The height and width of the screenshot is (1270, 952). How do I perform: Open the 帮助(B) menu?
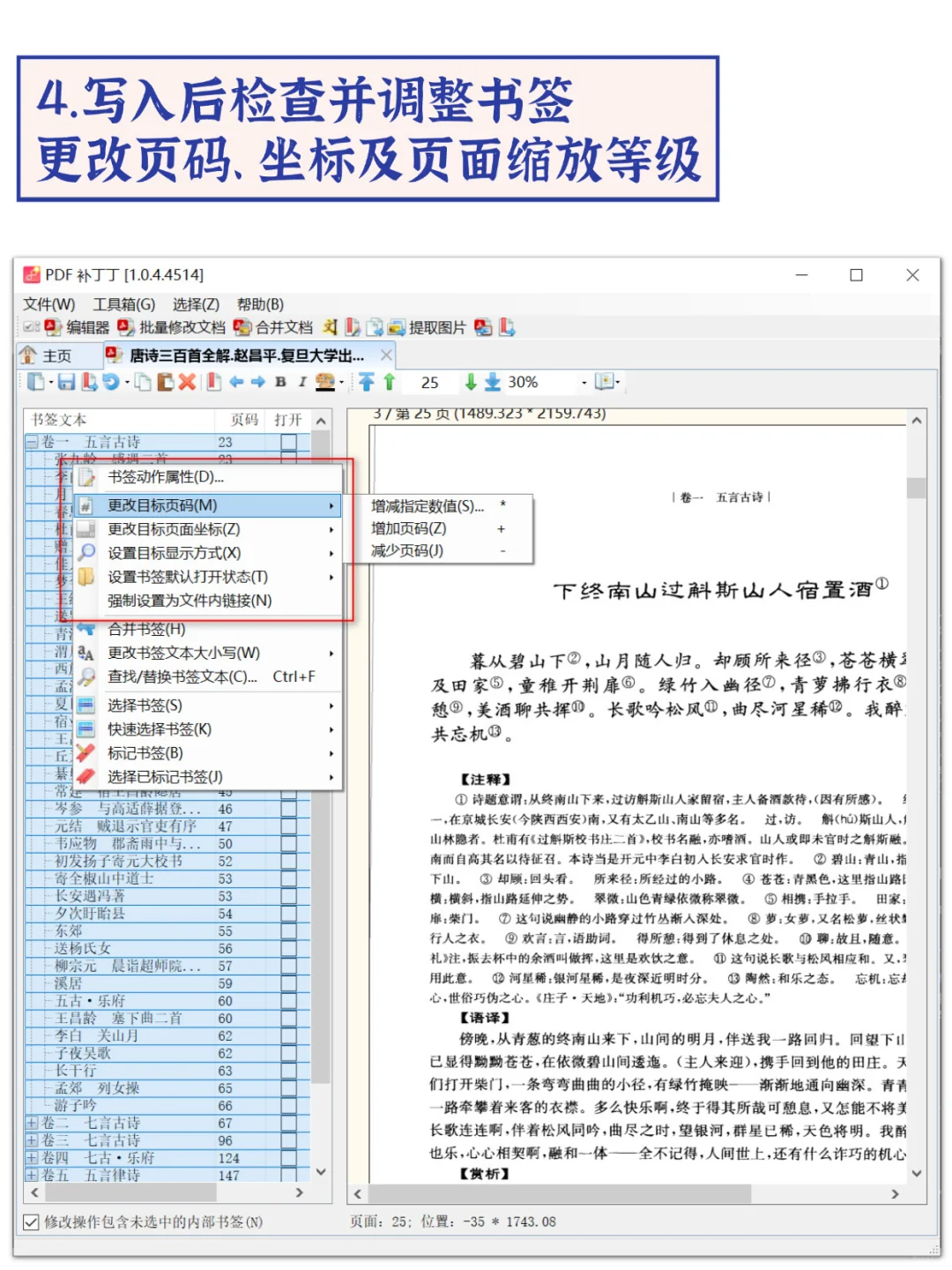pos(261,304)
